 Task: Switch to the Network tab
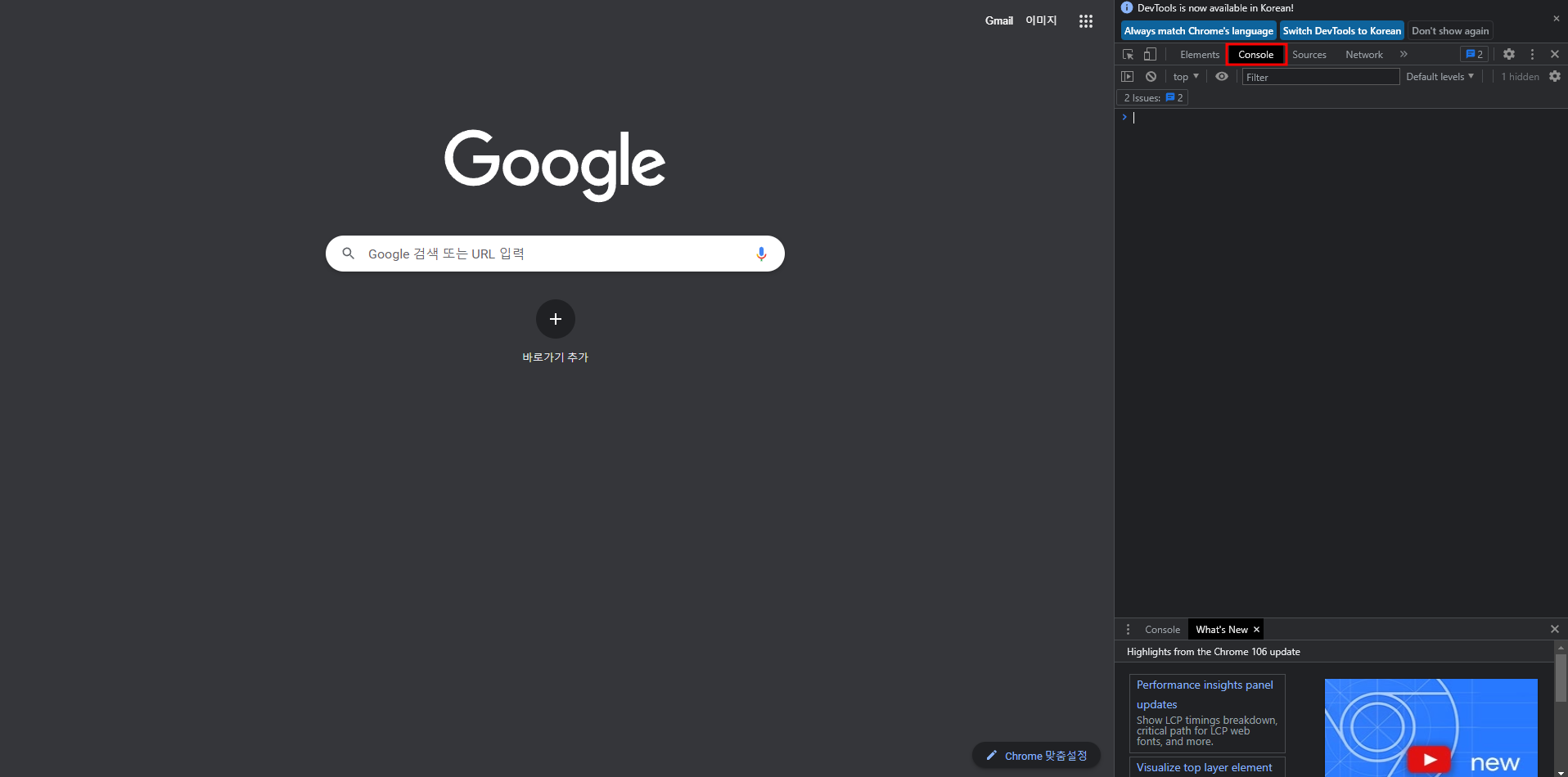(x=1363, y=55)
